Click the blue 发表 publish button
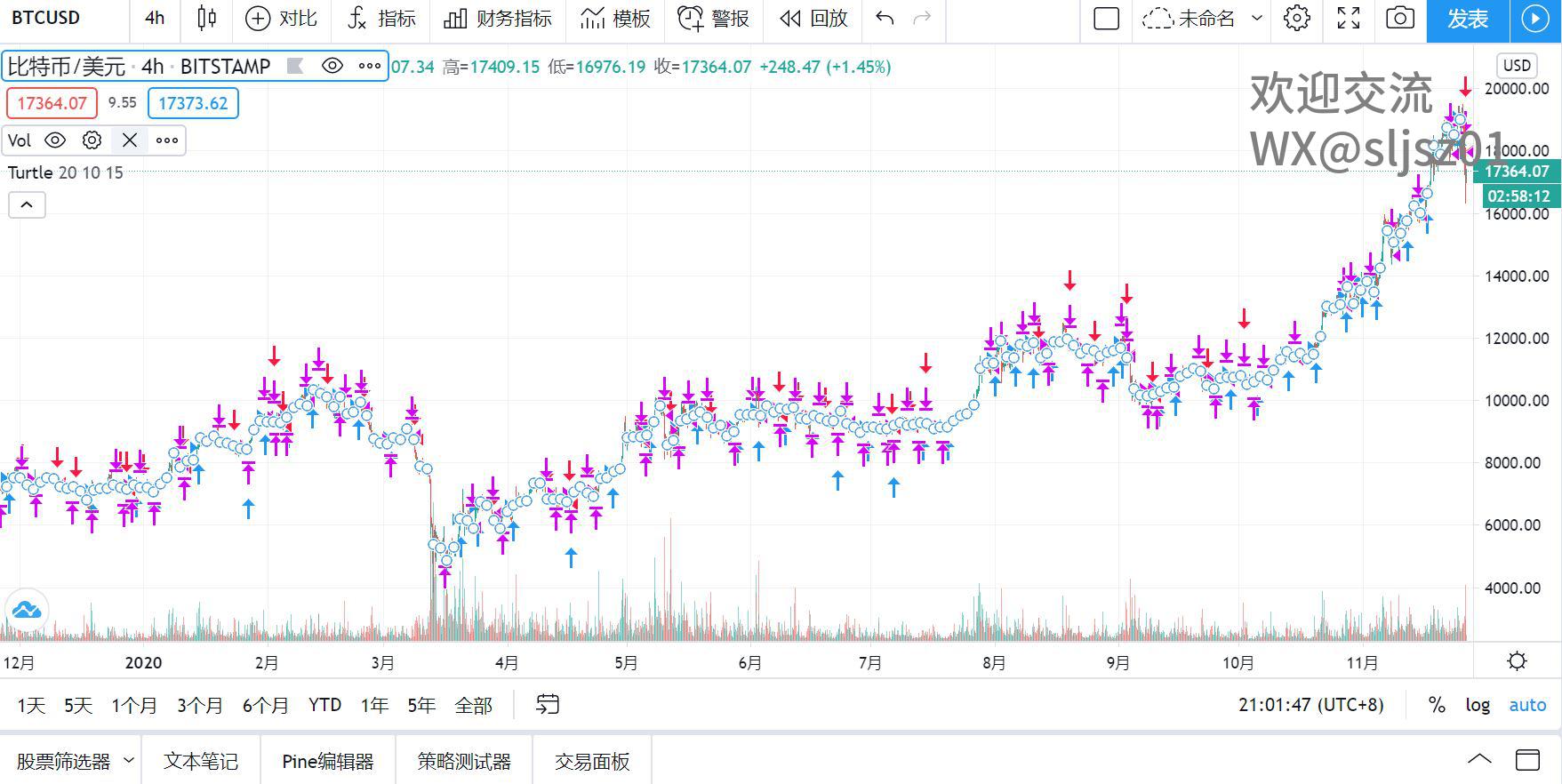Screen dimensions: 1562x784 [x=1467, y=19]
